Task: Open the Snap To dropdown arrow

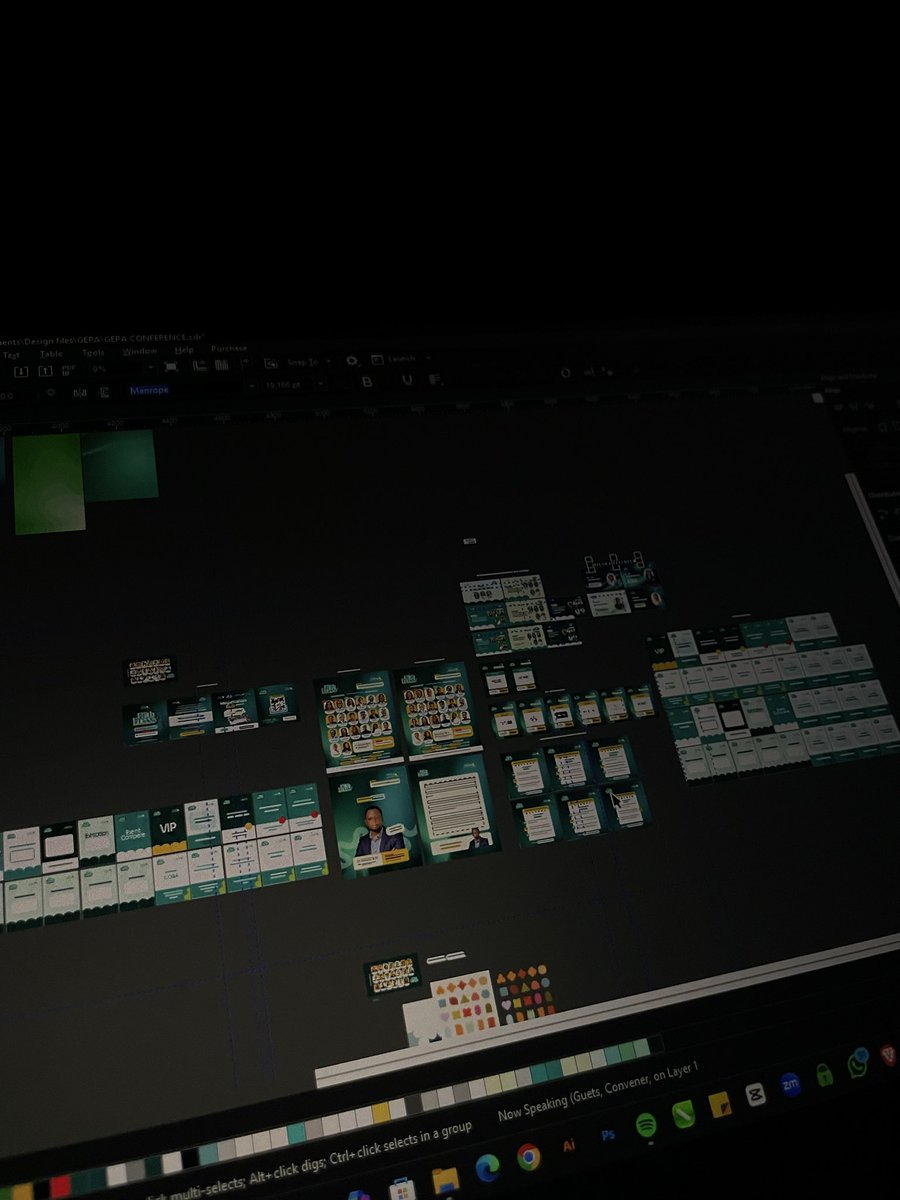Action: pos(326,362)
